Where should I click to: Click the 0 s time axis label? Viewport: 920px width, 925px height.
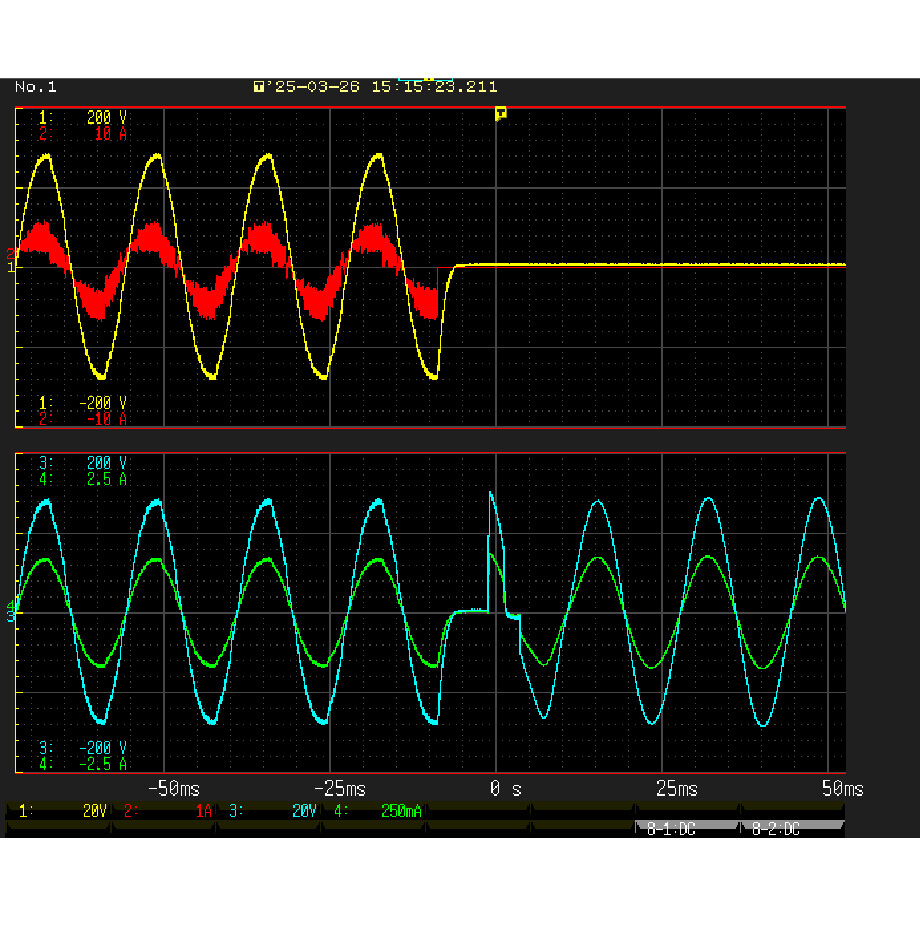(x=503, y=789)
